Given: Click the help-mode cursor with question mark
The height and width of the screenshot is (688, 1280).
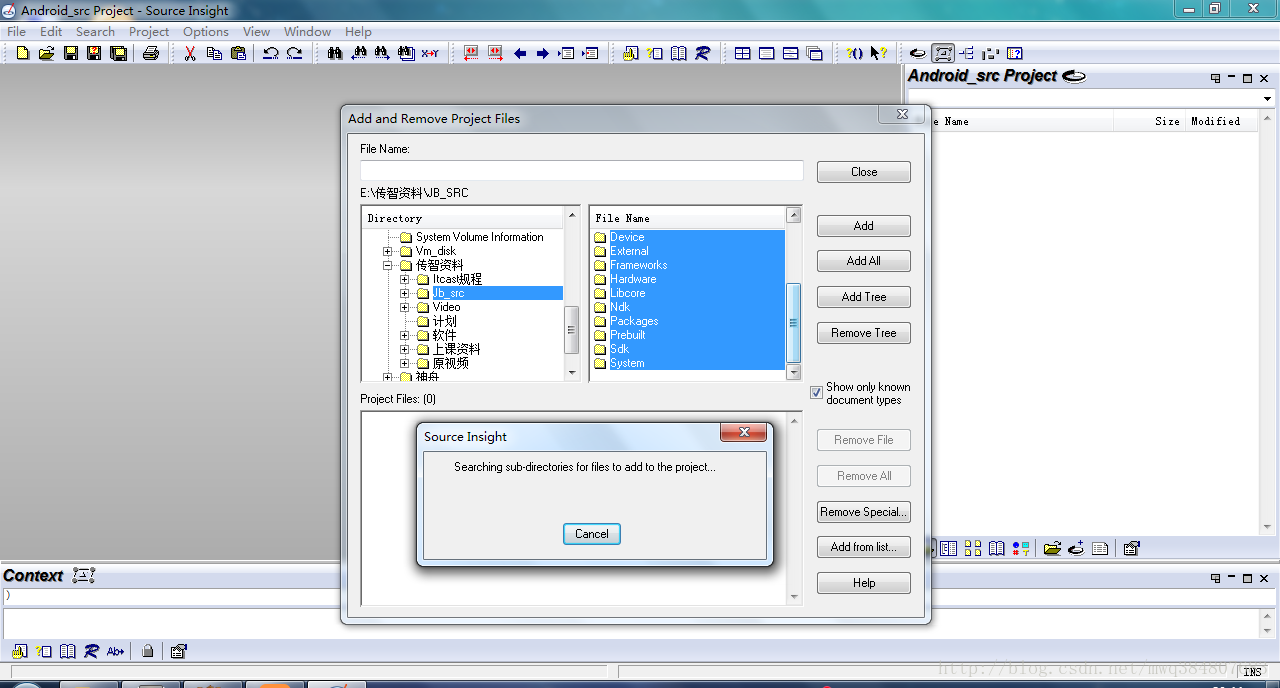Looking at the screenshot, I should click(878, 53).
